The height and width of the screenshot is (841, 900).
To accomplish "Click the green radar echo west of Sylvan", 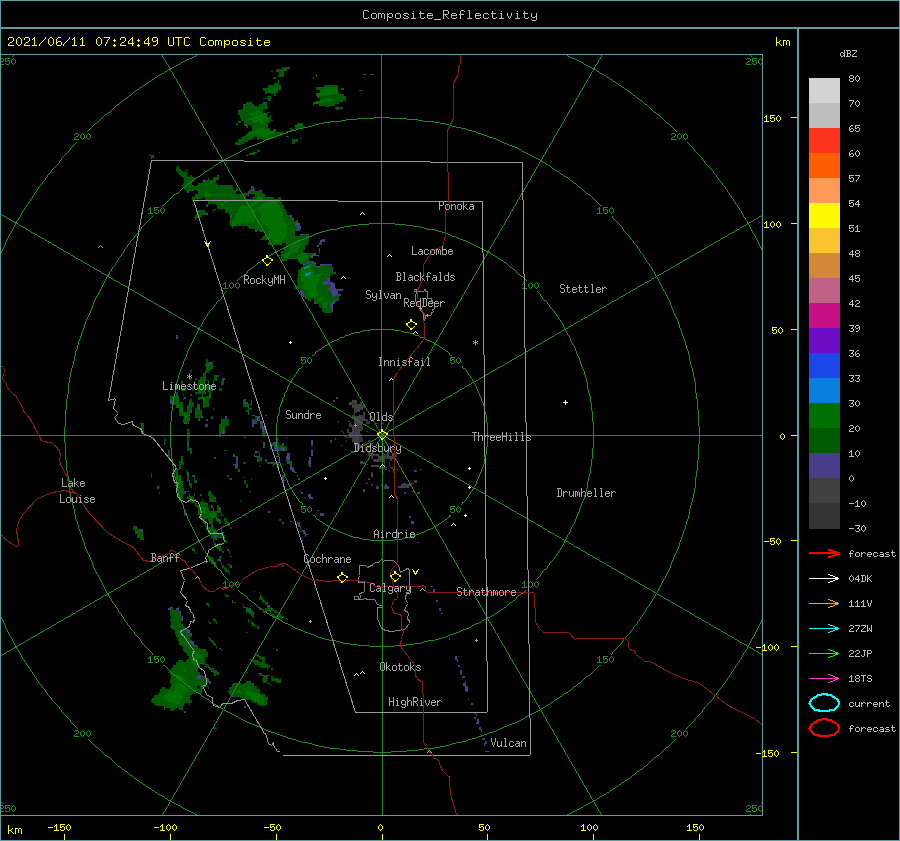I will 319,284.
